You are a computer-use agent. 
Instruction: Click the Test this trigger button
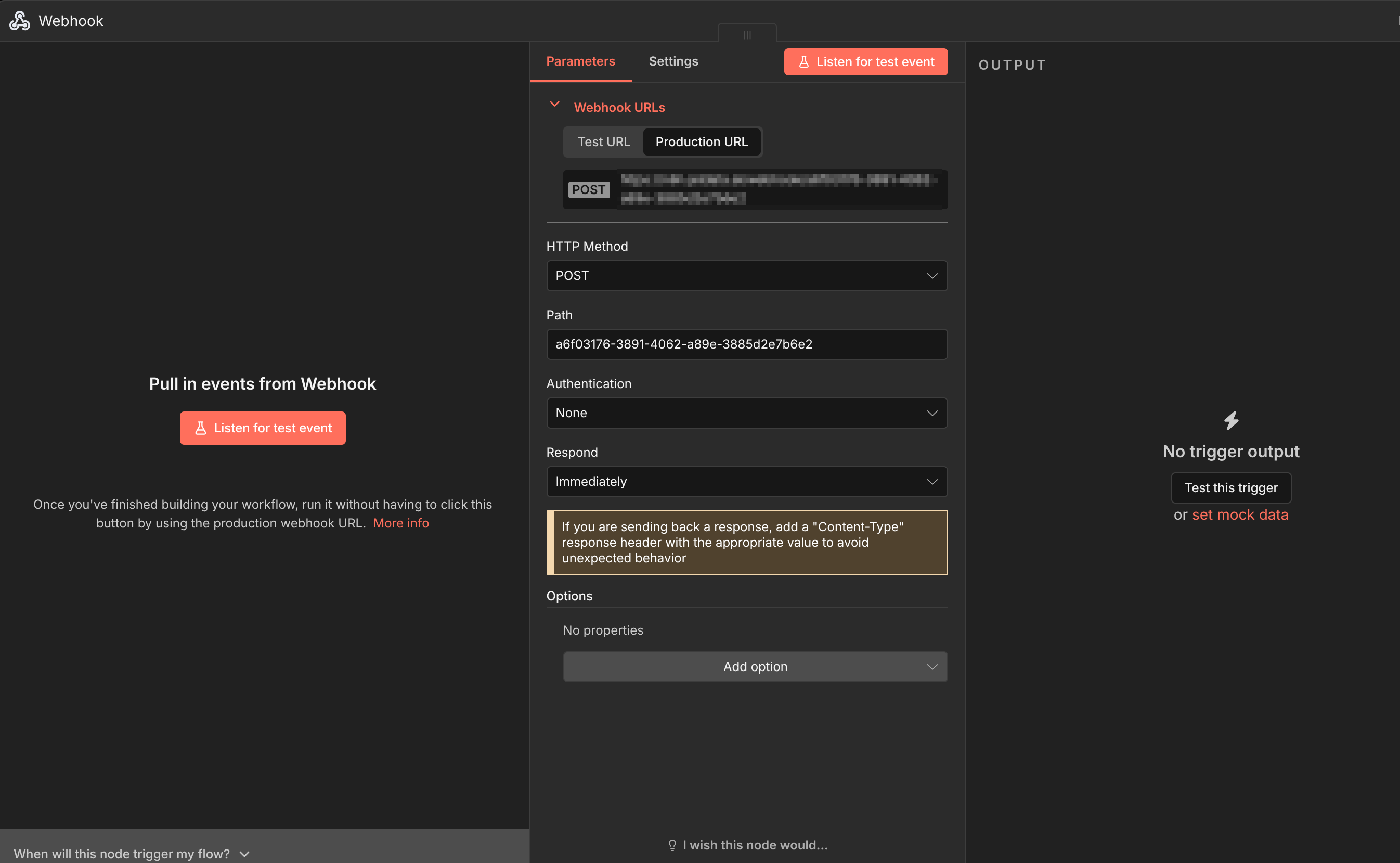[1230, 487]
